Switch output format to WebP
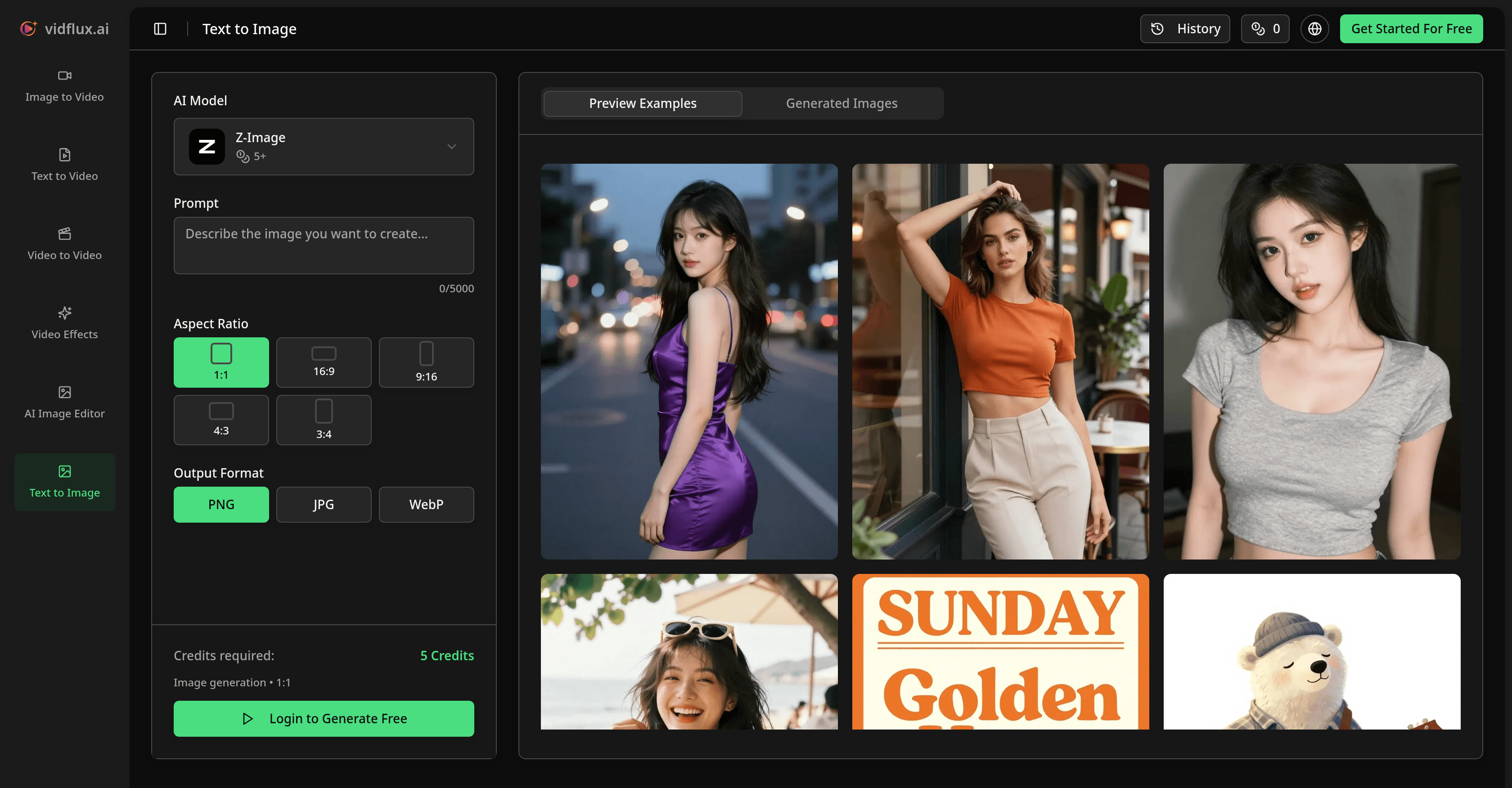The width and height of the screenshot is (1512, 788). pos(426,504)
